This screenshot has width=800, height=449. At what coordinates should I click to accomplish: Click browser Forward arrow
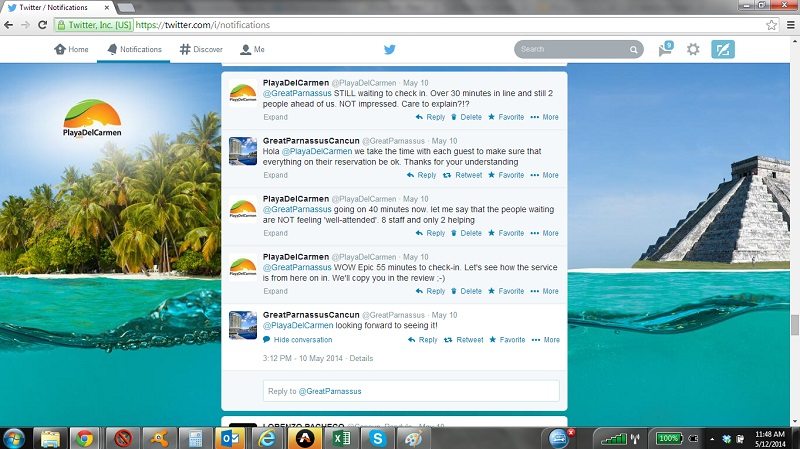click(x=25, y=24)
